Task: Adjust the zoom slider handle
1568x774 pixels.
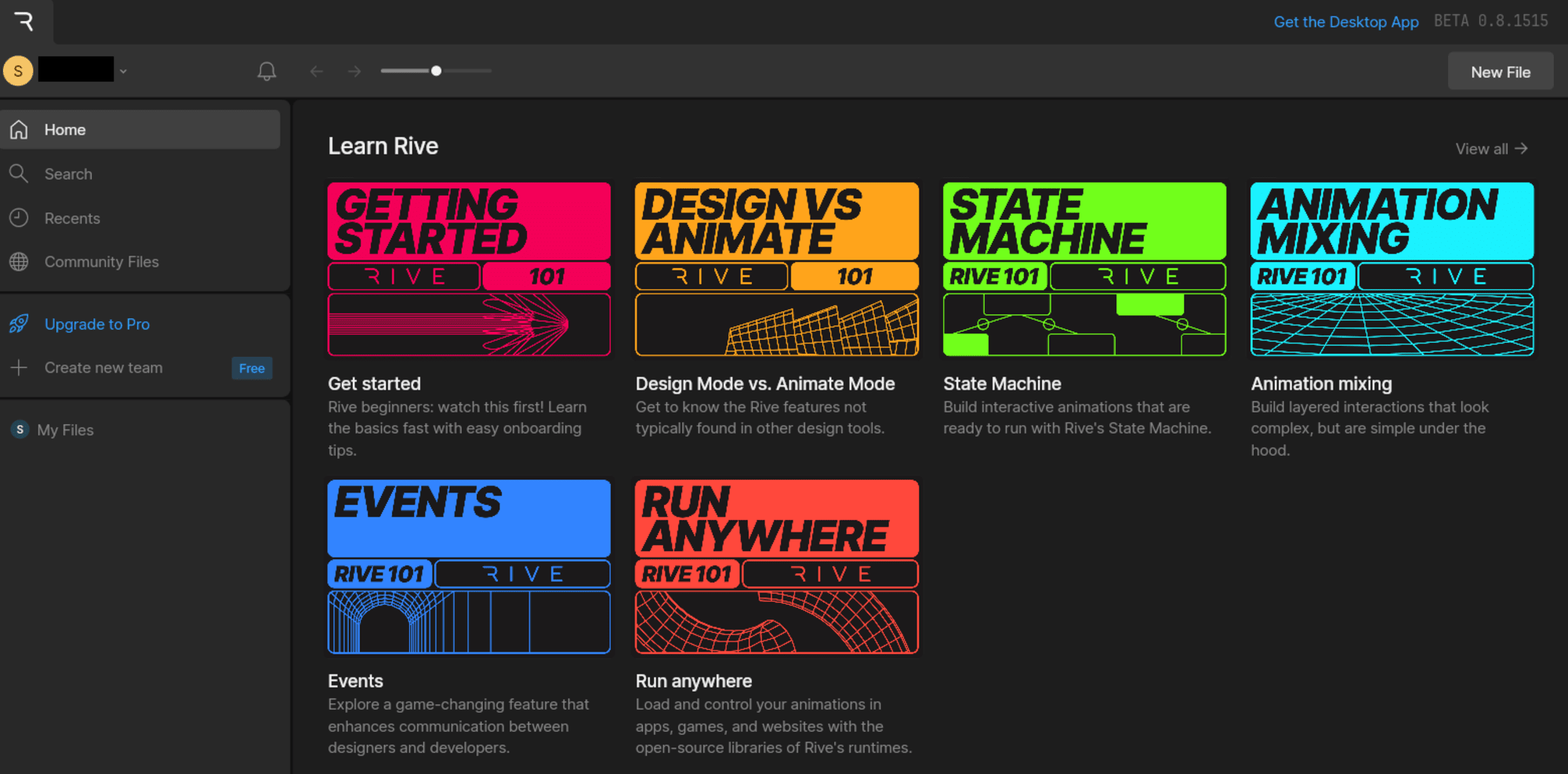Action: [436, 71]
